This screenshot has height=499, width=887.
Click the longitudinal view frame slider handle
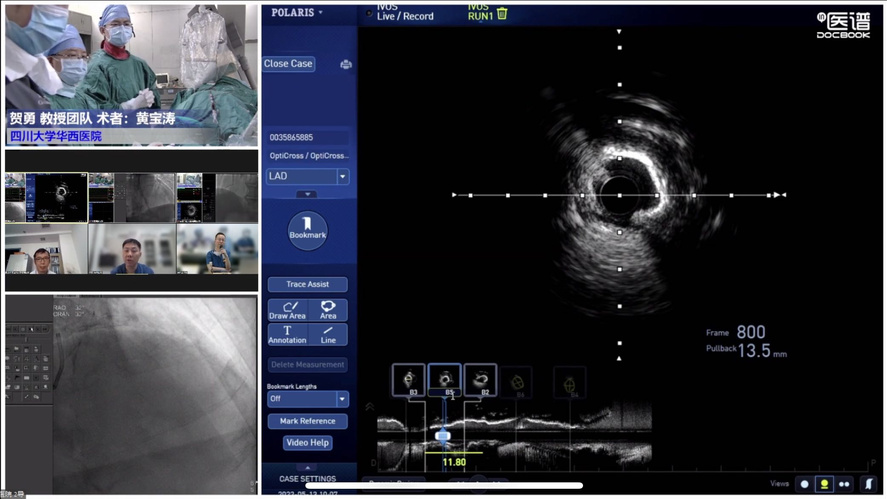443,436
